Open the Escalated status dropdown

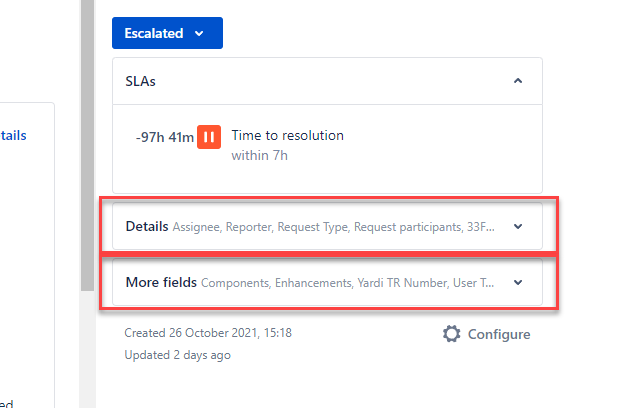167,33
